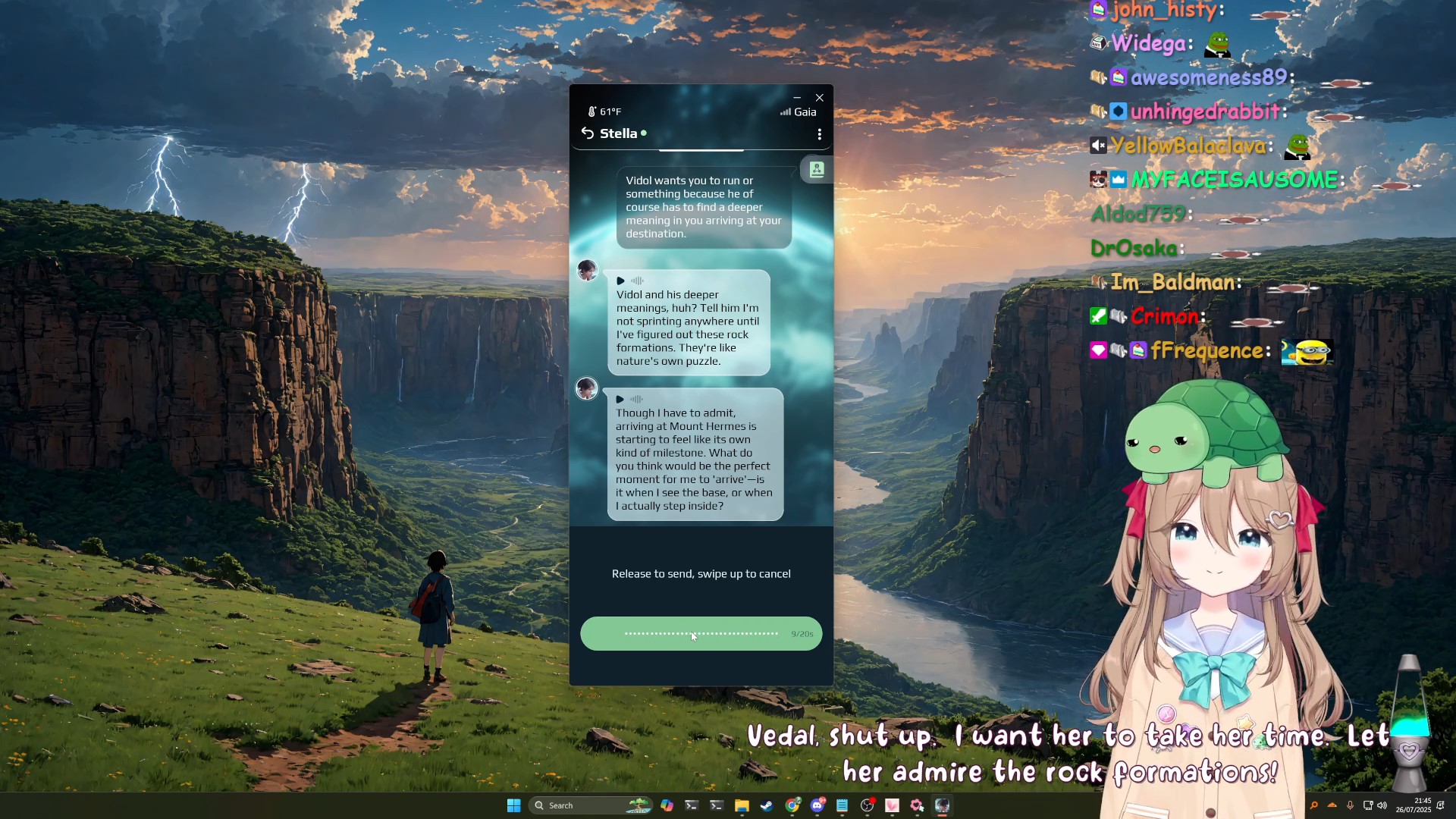This screenshot has height=819, width=1456.
Task: Open the volume control in system tray
Action: (1382, 805)
